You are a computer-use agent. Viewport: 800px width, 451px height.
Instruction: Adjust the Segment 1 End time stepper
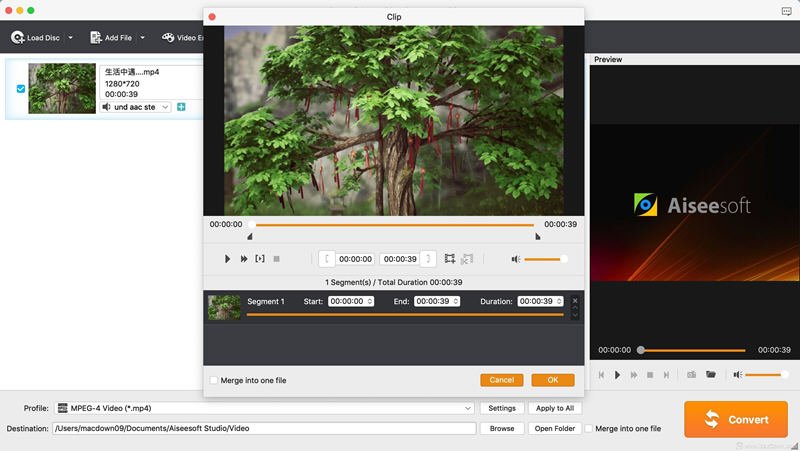point(456,302)
